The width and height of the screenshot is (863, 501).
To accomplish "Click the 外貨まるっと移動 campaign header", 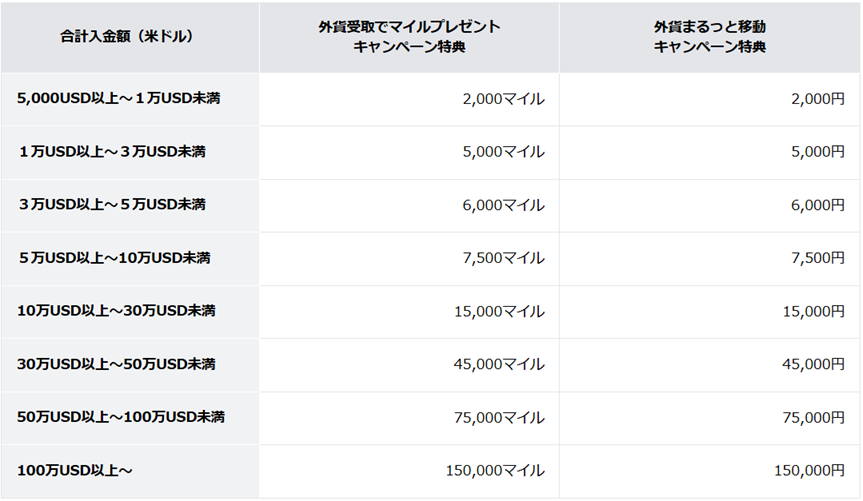I will (x=709, y=37).
